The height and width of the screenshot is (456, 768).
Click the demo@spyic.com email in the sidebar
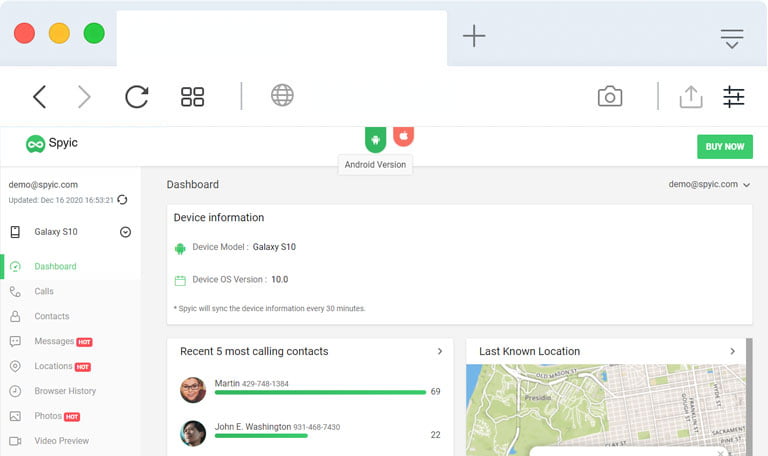(43, 185)
